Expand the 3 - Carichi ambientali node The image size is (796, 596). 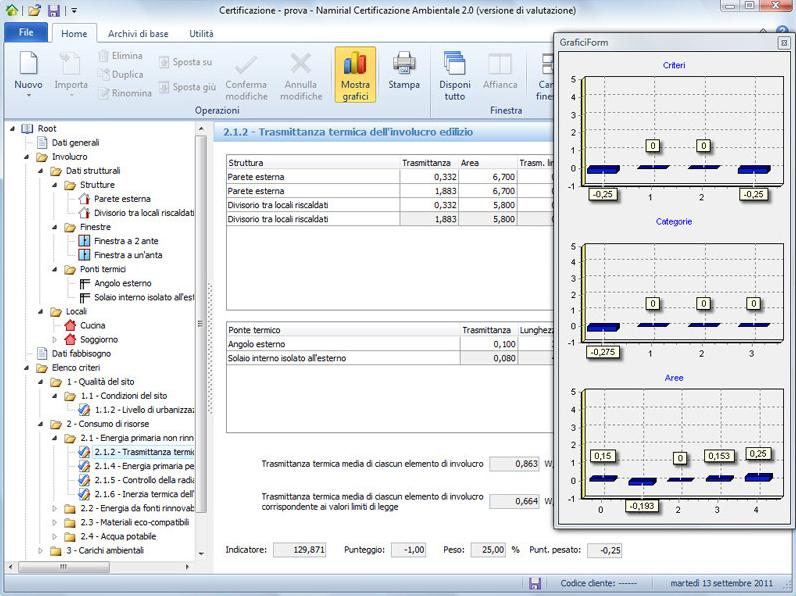point(40,550)
